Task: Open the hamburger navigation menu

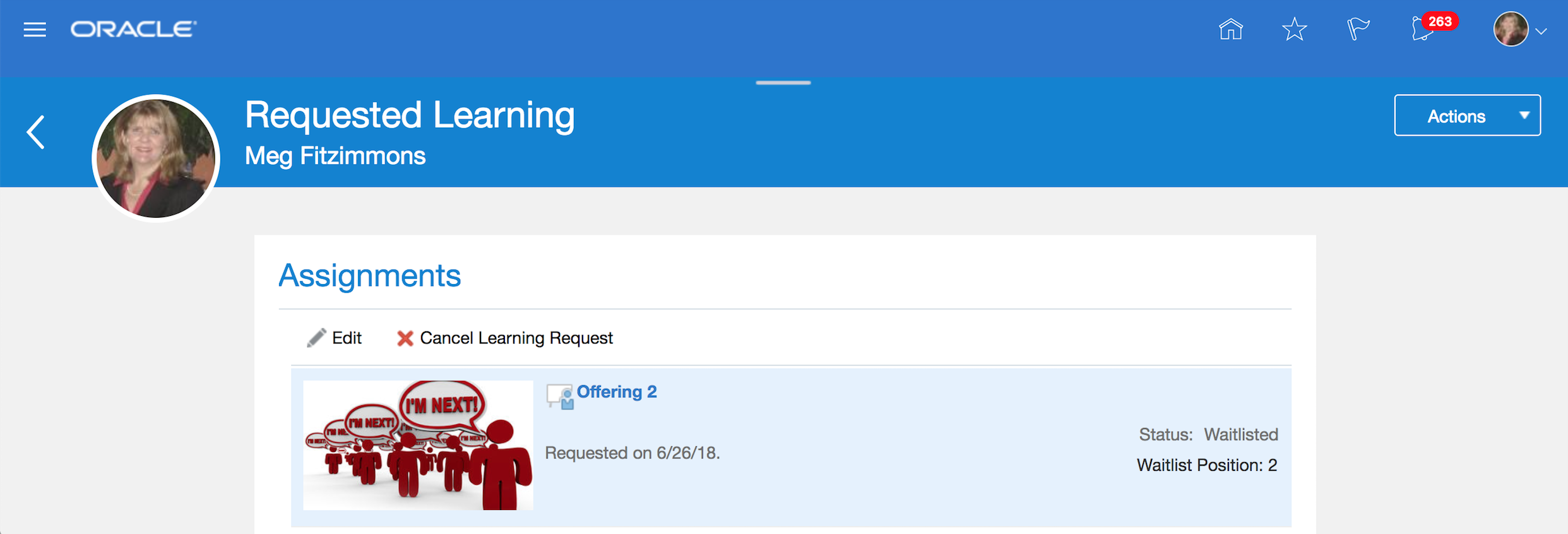Action: [35, 30]
